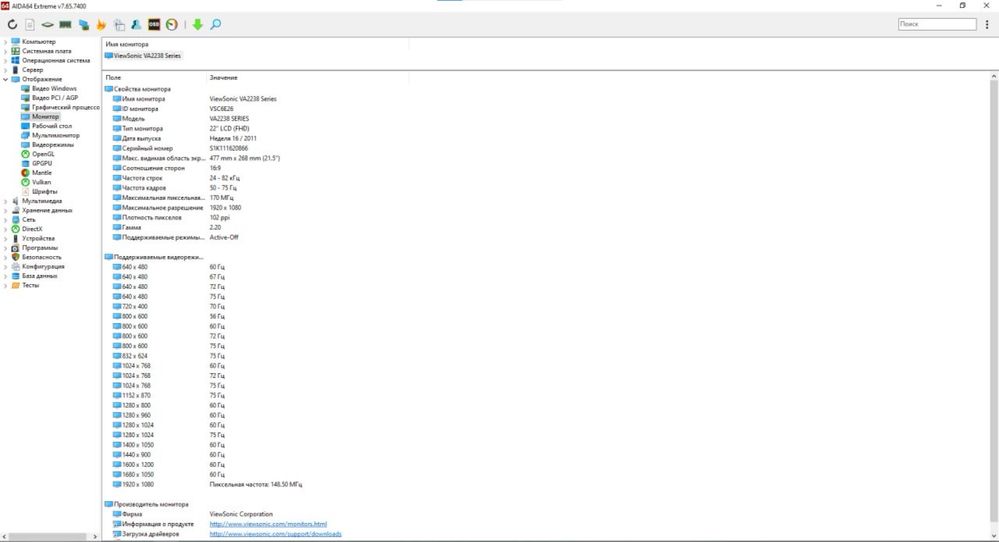The height and width of the screenshot is (542, 999).
Task: Select Графический процессор tree item
Action: coord(66,108)
